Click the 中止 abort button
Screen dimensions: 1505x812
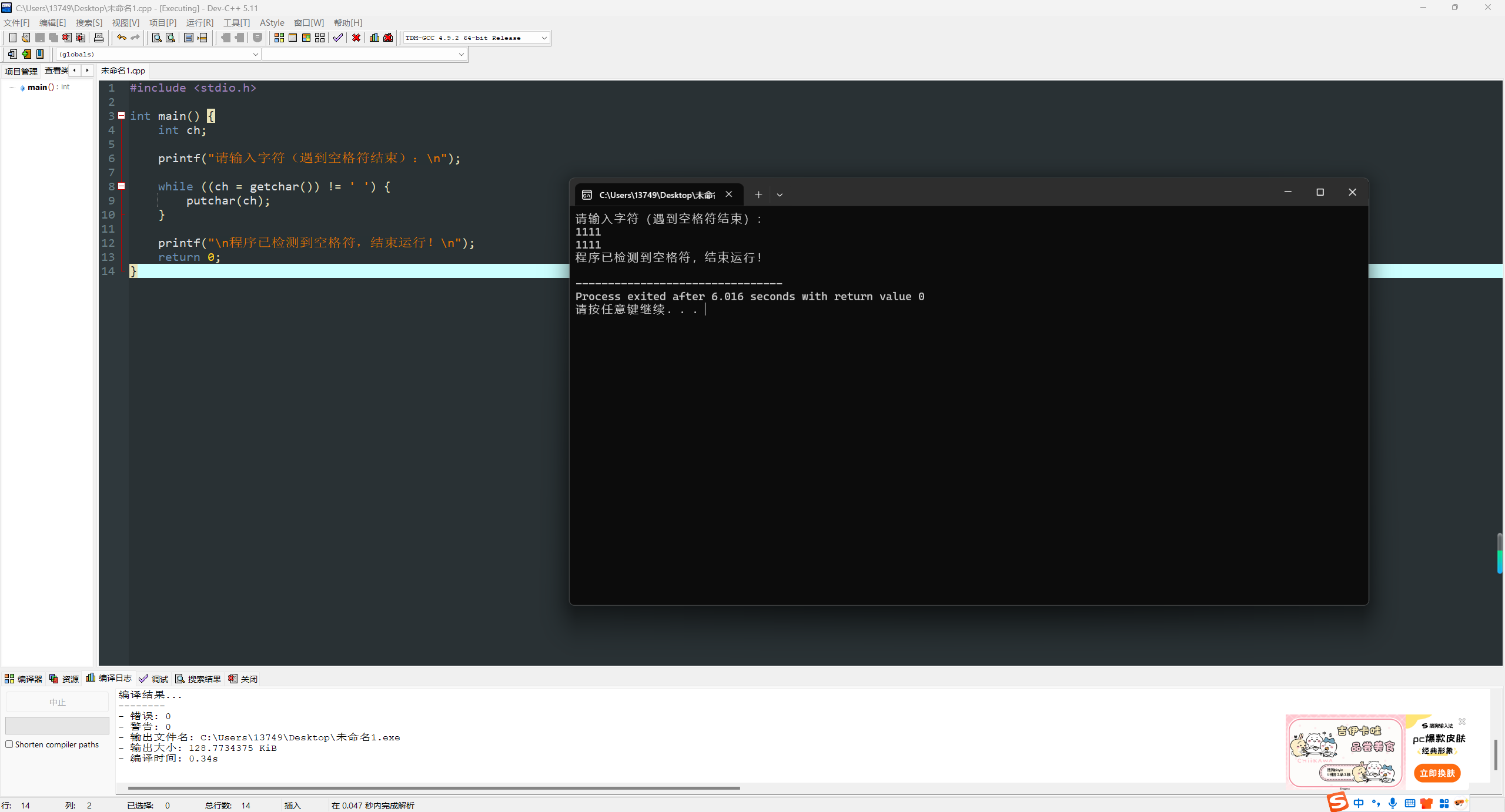point(57,702)
